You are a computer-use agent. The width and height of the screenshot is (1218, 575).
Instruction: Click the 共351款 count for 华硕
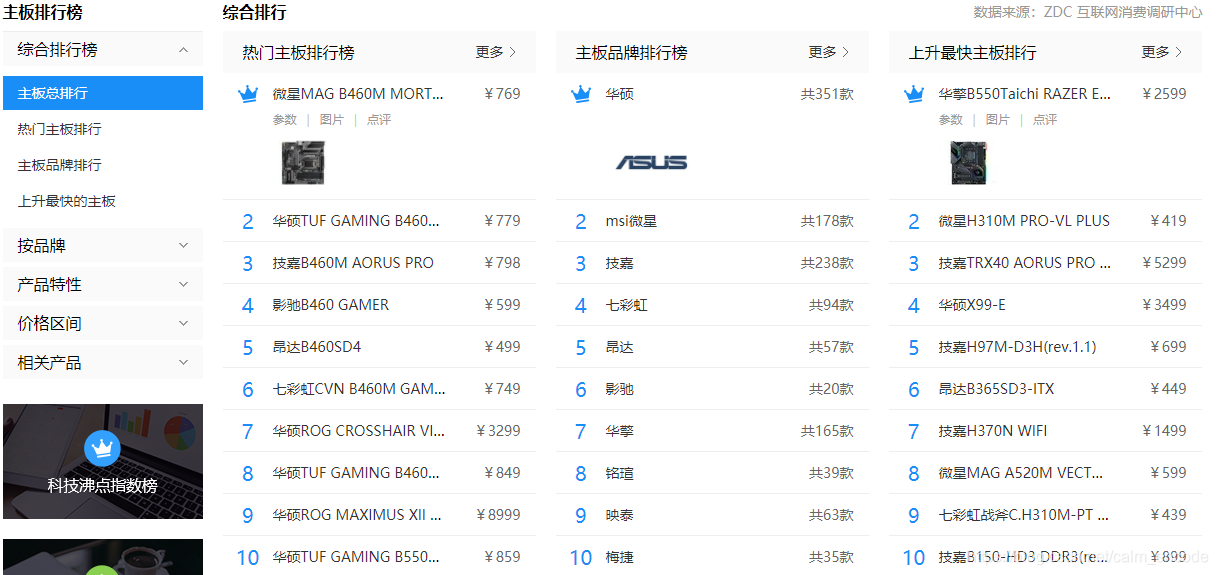[827, 94]
